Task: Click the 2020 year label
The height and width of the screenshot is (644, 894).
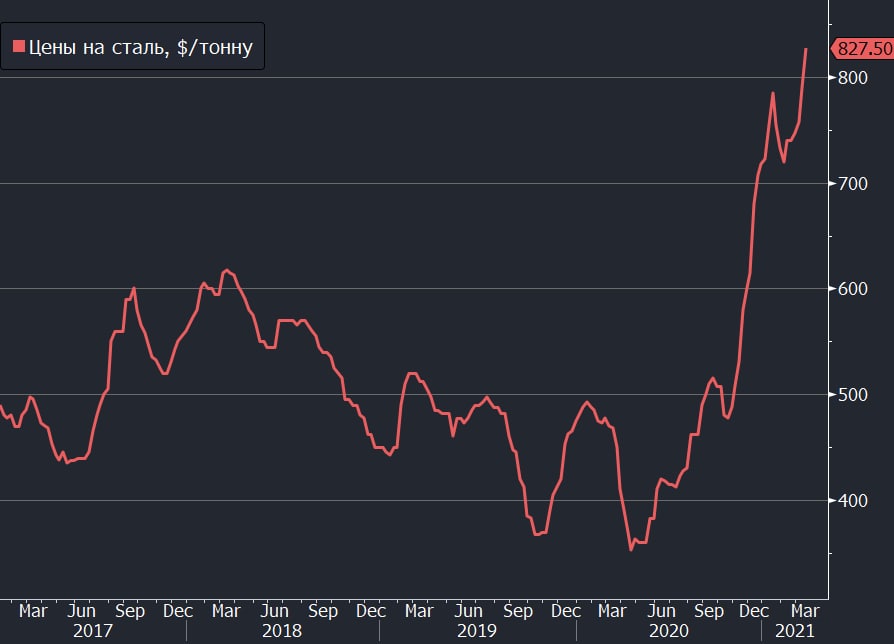Action: (x=669, y=631)
